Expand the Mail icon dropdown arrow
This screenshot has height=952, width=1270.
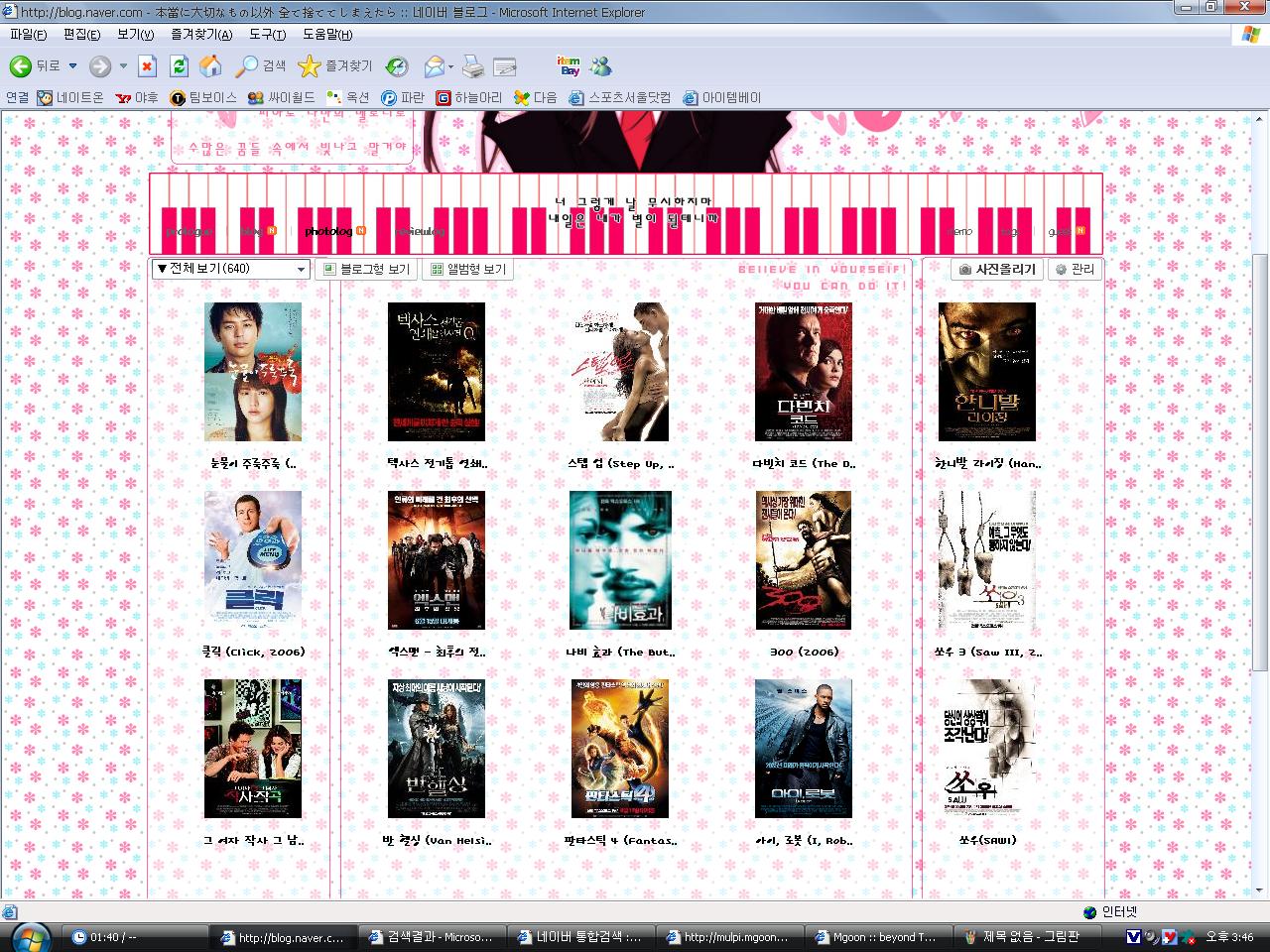[x=450, y=66]
